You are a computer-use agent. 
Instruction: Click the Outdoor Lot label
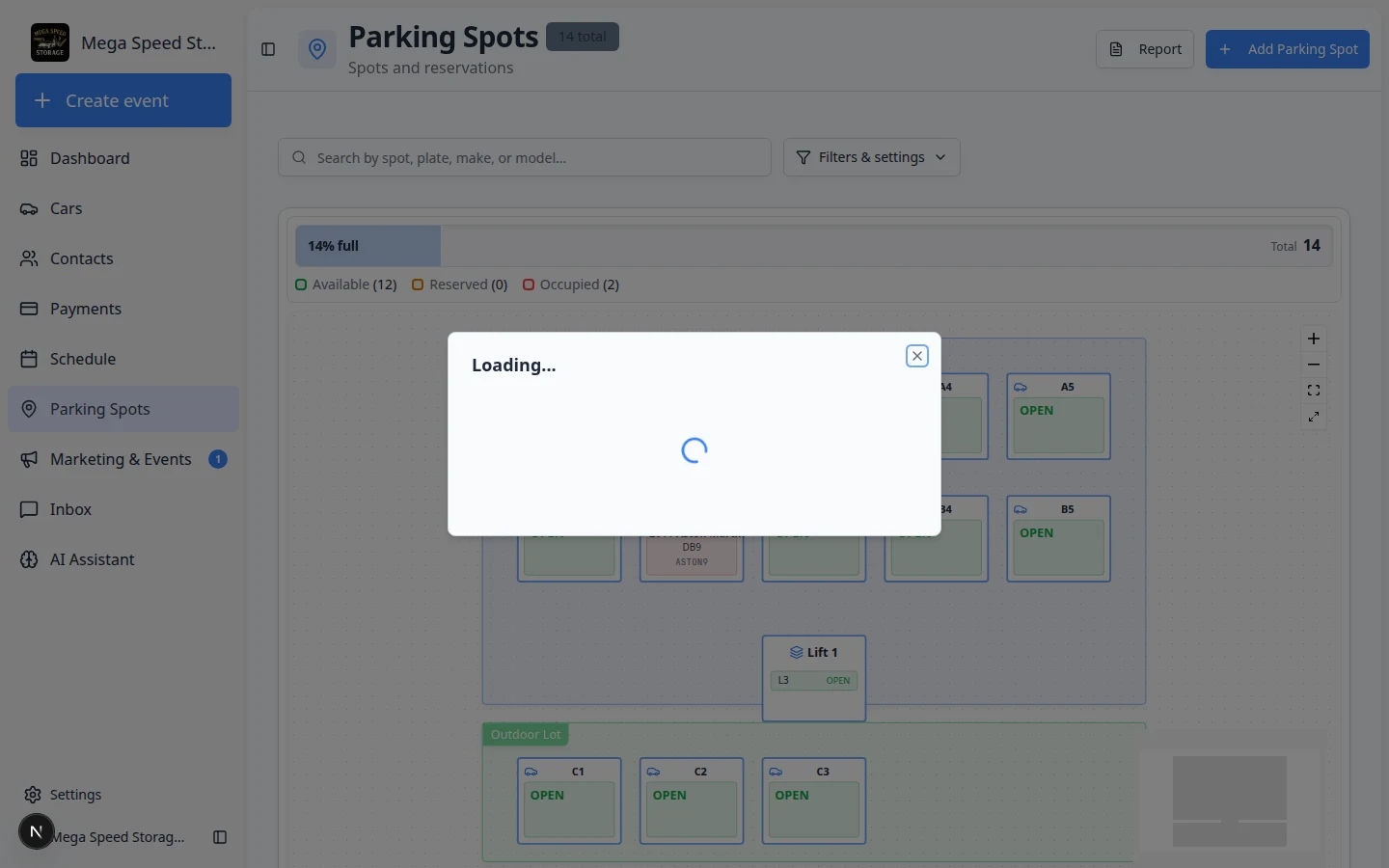[526, 735]
